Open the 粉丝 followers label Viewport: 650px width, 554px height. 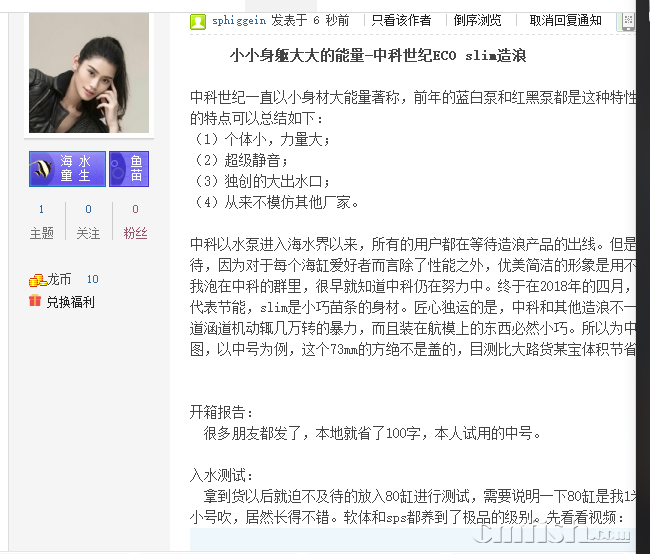(x=135, y=233)
